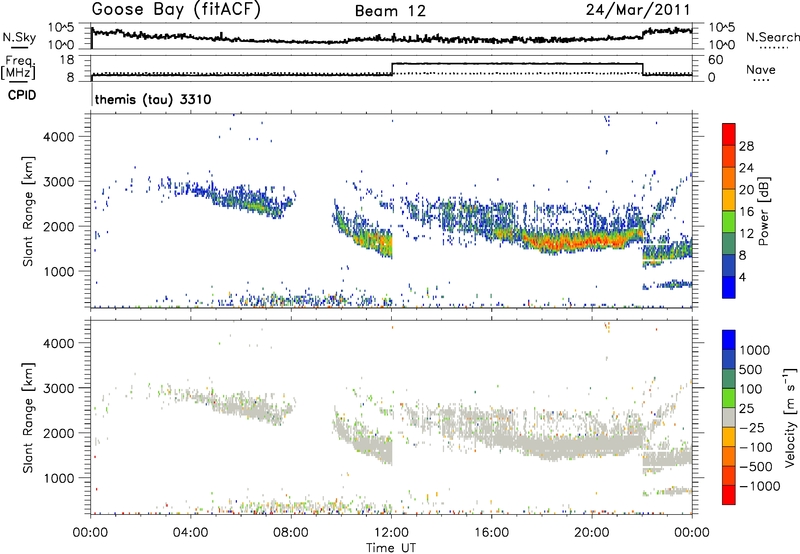800x554 pixels.
Task: Click the blue bottom of Power colorbar
Action: pos(729,288)
